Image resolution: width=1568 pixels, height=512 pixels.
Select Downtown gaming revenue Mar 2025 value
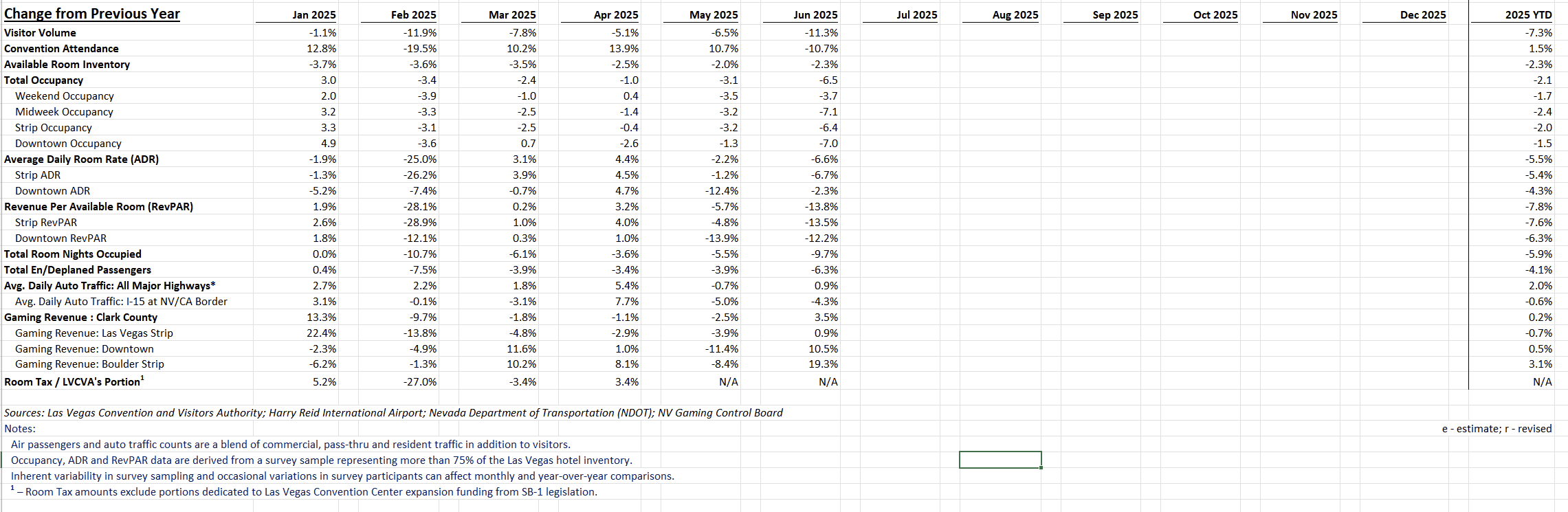[522, 348]
